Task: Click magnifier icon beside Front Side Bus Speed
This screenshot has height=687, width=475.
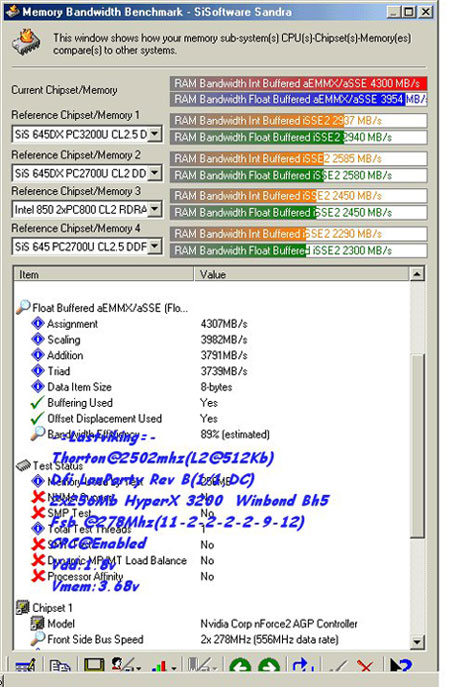Action: tap(37, 639)
